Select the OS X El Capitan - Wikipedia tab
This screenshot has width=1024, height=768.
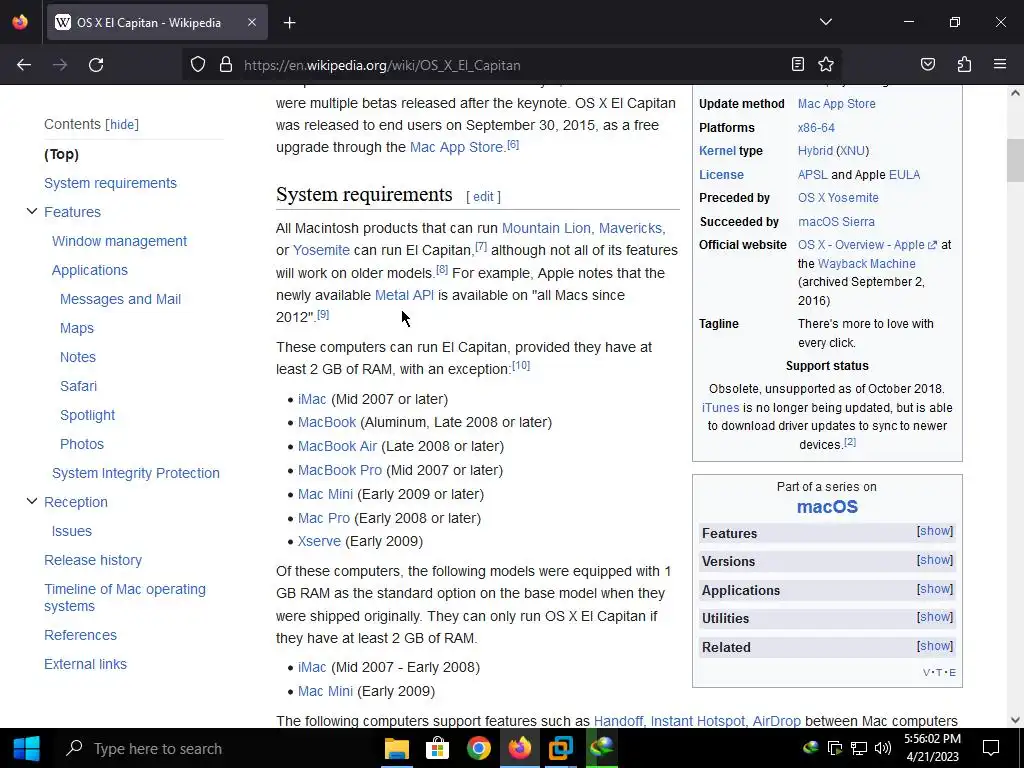[x=157, y=22]
